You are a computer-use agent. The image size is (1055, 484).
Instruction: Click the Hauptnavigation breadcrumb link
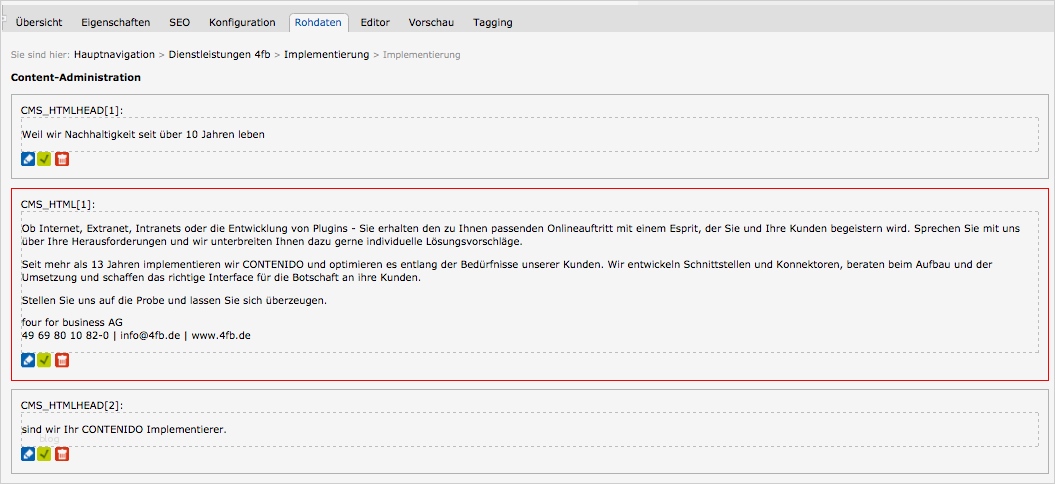coord(114,54)
